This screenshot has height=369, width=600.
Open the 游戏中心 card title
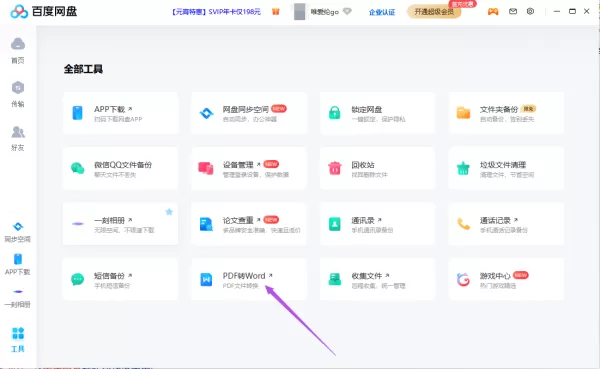pyautogui.click(x=495, y=276)
